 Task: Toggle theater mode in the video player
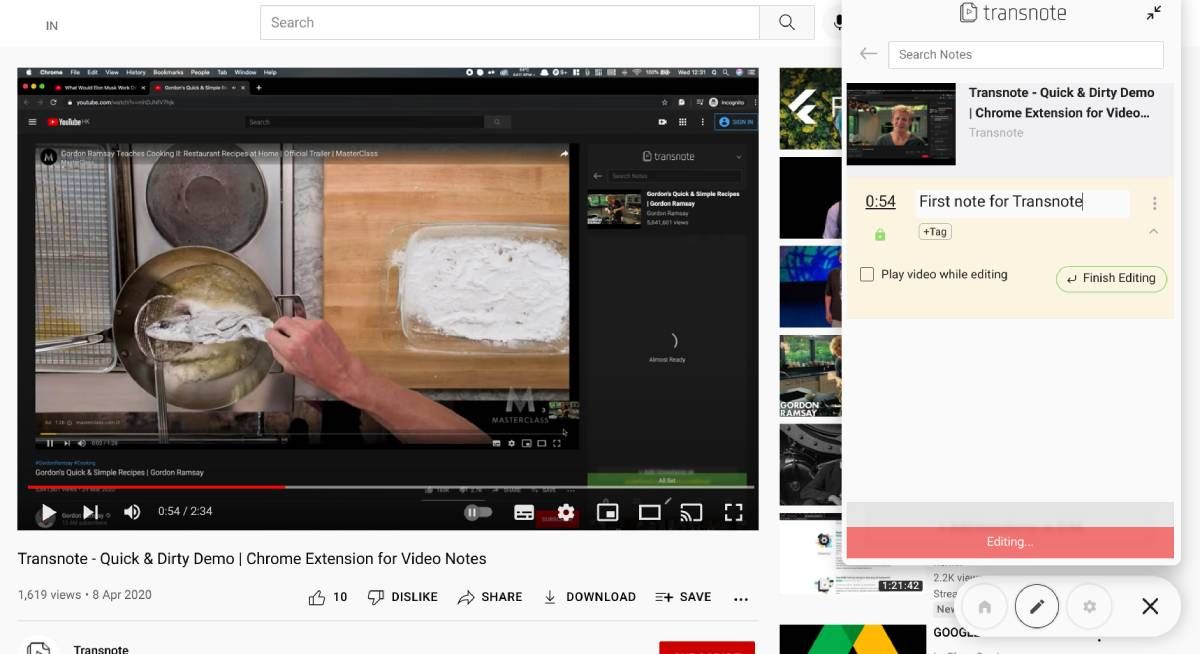click(650, 511)
